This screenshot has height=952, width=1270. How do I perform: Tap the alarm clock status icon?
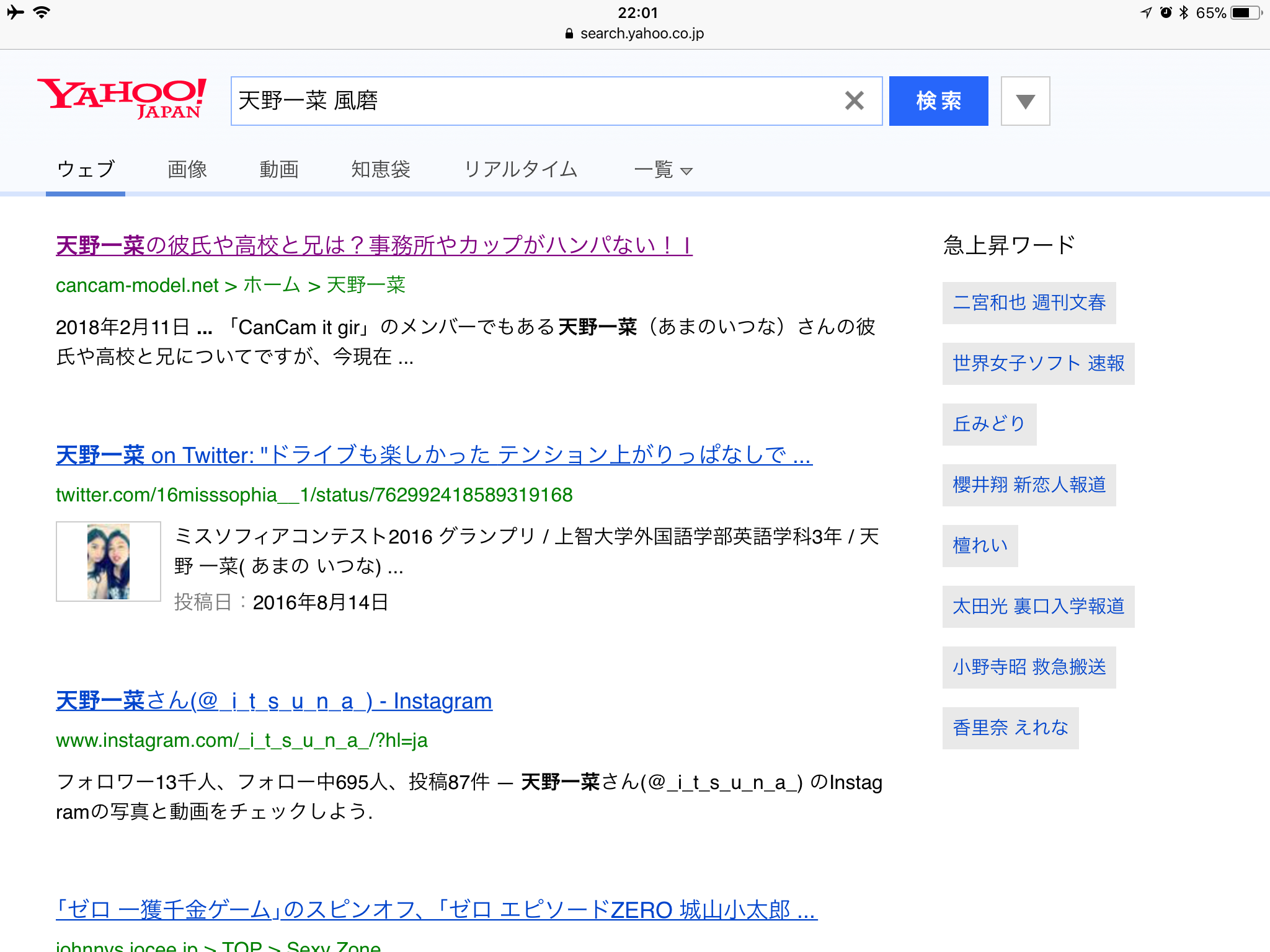click(1166, 12)
